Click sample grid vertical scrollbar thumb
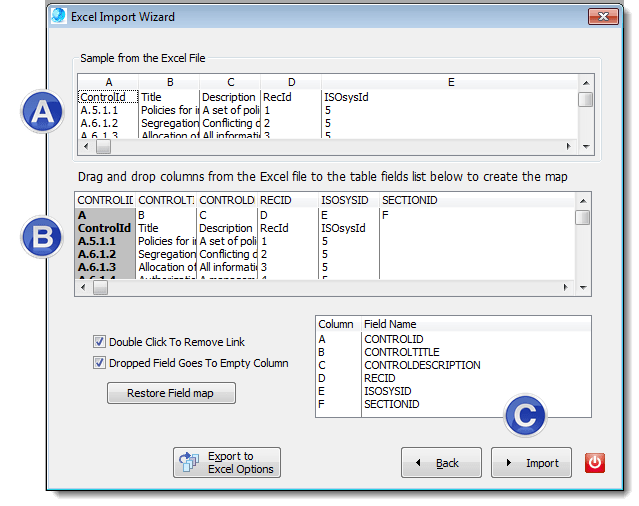Screen dimensions: 639x506 pyautogui.click(x=586, y=99)
